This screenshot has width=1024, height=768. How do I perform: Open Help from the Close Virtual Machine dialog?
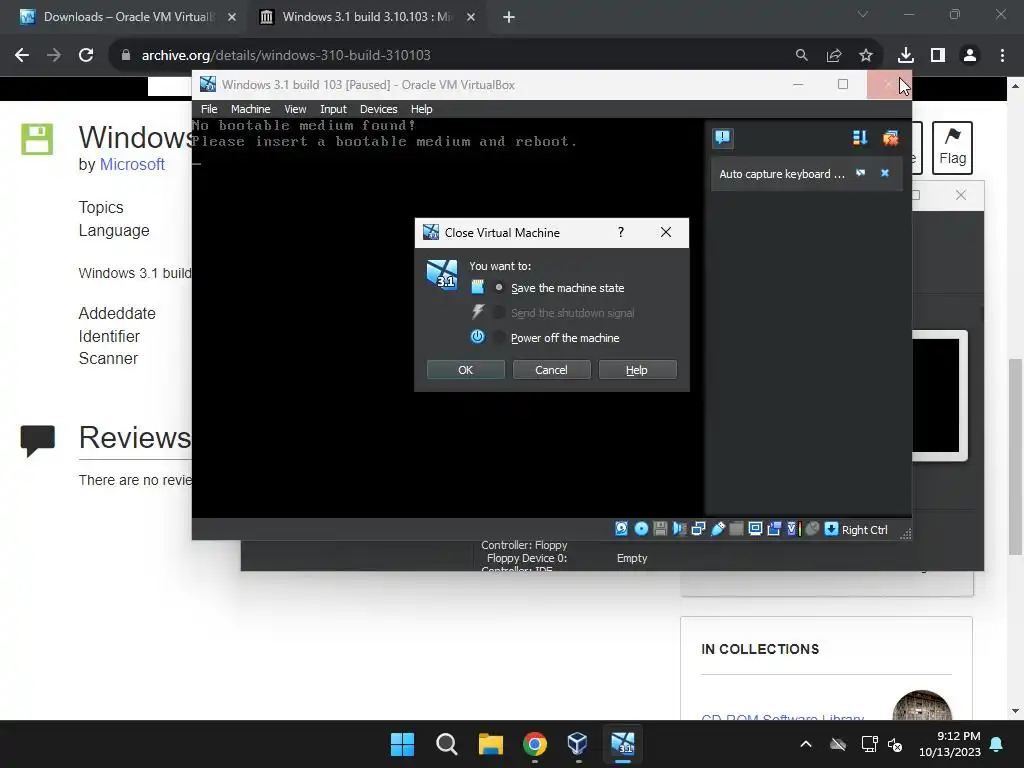point(637,370)
